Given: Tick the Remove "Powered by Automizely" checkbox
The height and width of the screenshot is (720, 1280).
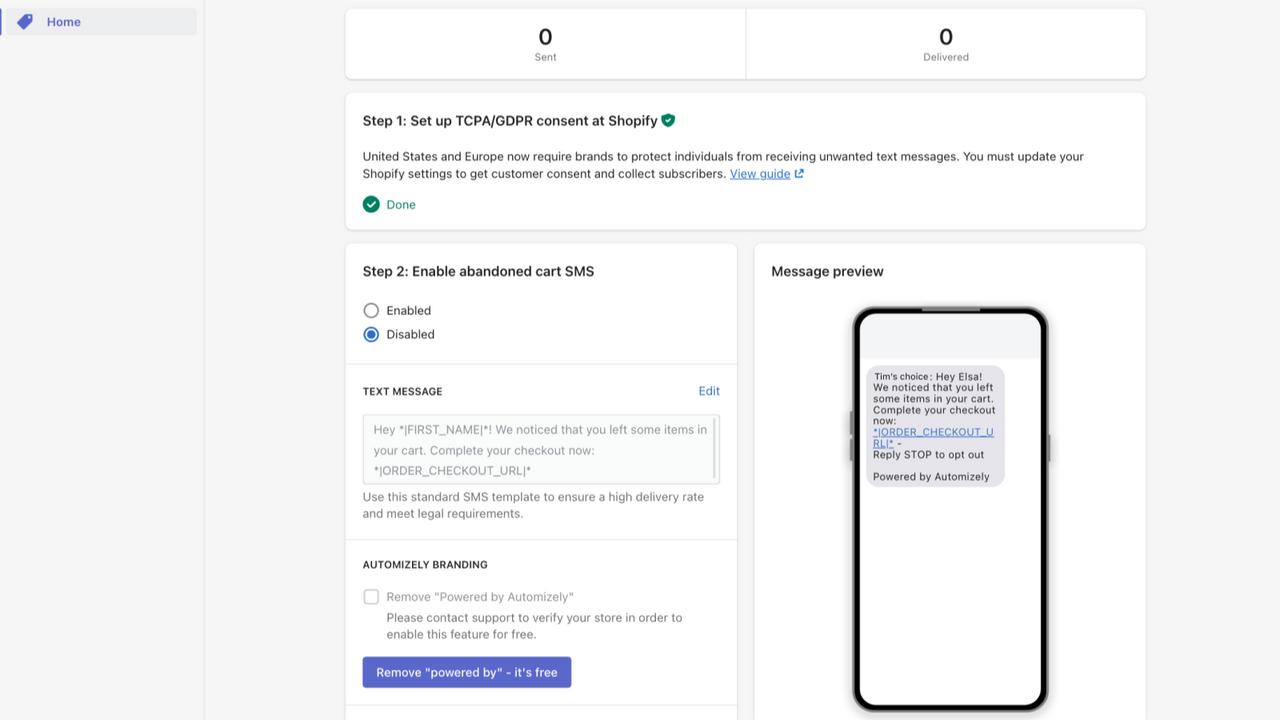Looking at the screenshot, I should coord(371,597).
